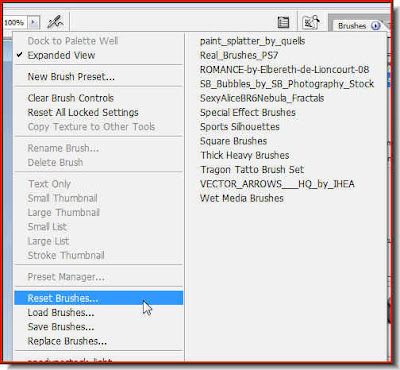Image resolution: width=400 pixels, height=370 pixels.
Task: Load SexyAliceBR6Nebula_Fractals brushes
Action: click(262, 98)
